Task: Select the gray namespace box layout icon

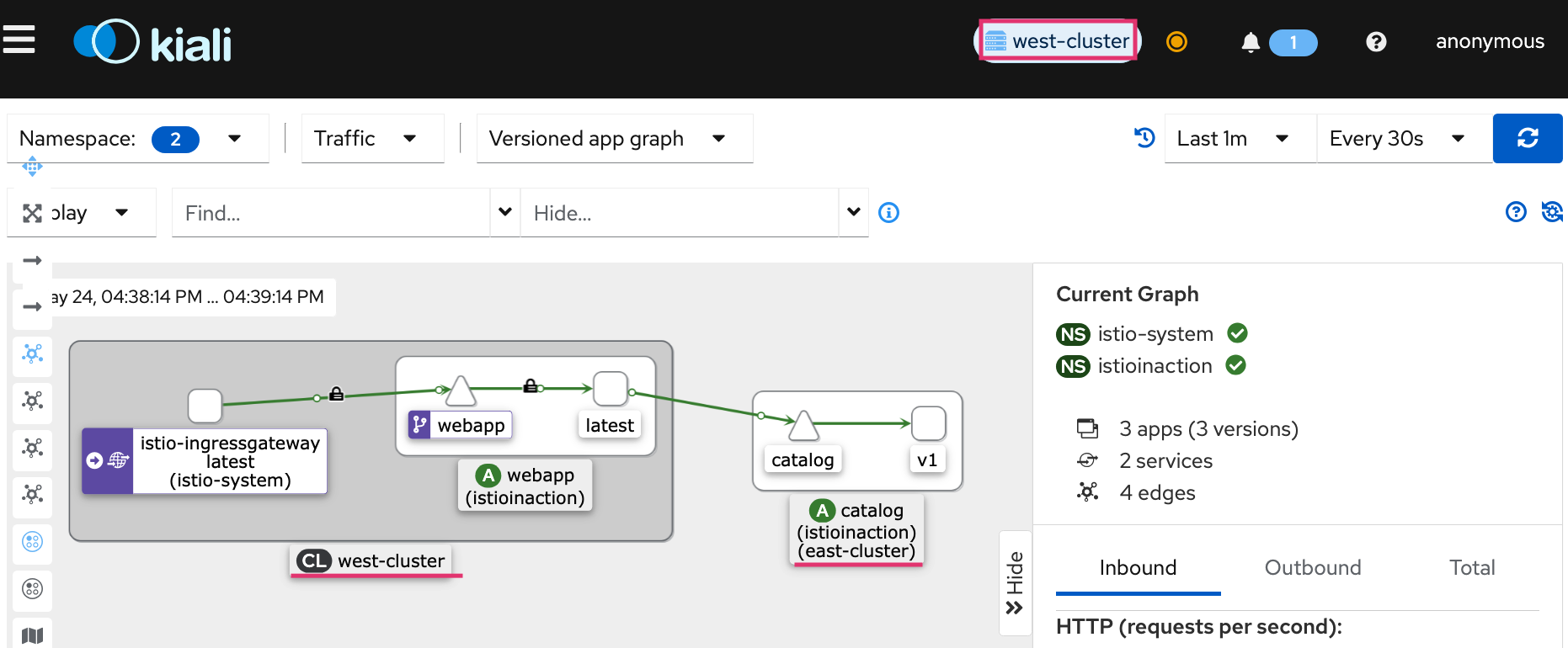Action: [x=32, y=588]
